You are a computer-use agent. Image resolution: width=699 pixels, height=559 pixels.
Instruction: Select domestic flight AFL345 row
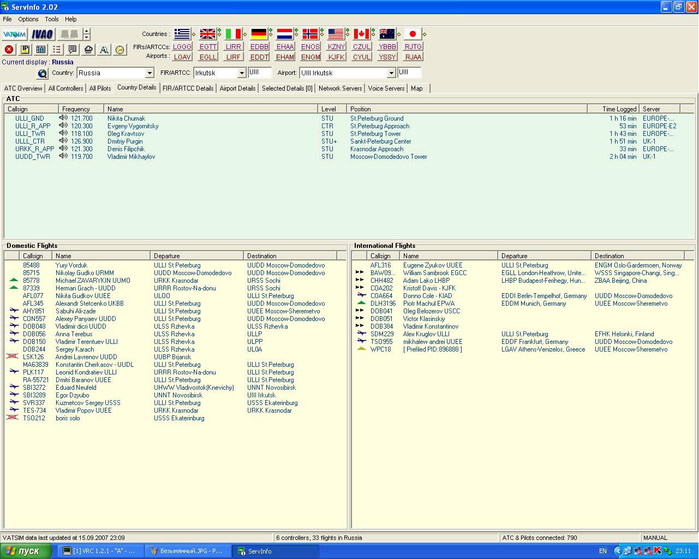point(175,304)
